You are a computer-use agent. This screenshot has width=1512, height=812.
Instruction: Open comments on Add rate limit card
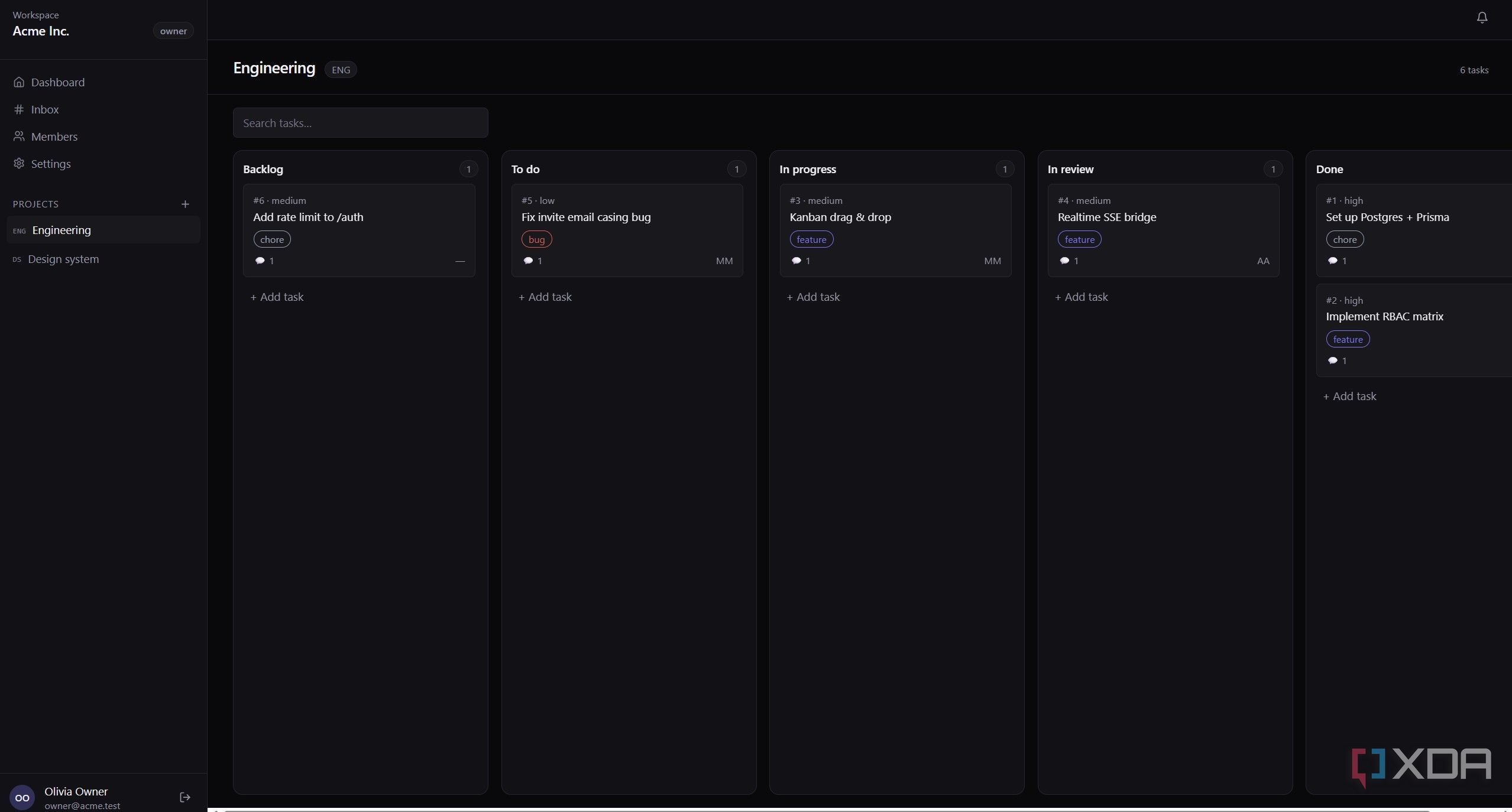264,261
